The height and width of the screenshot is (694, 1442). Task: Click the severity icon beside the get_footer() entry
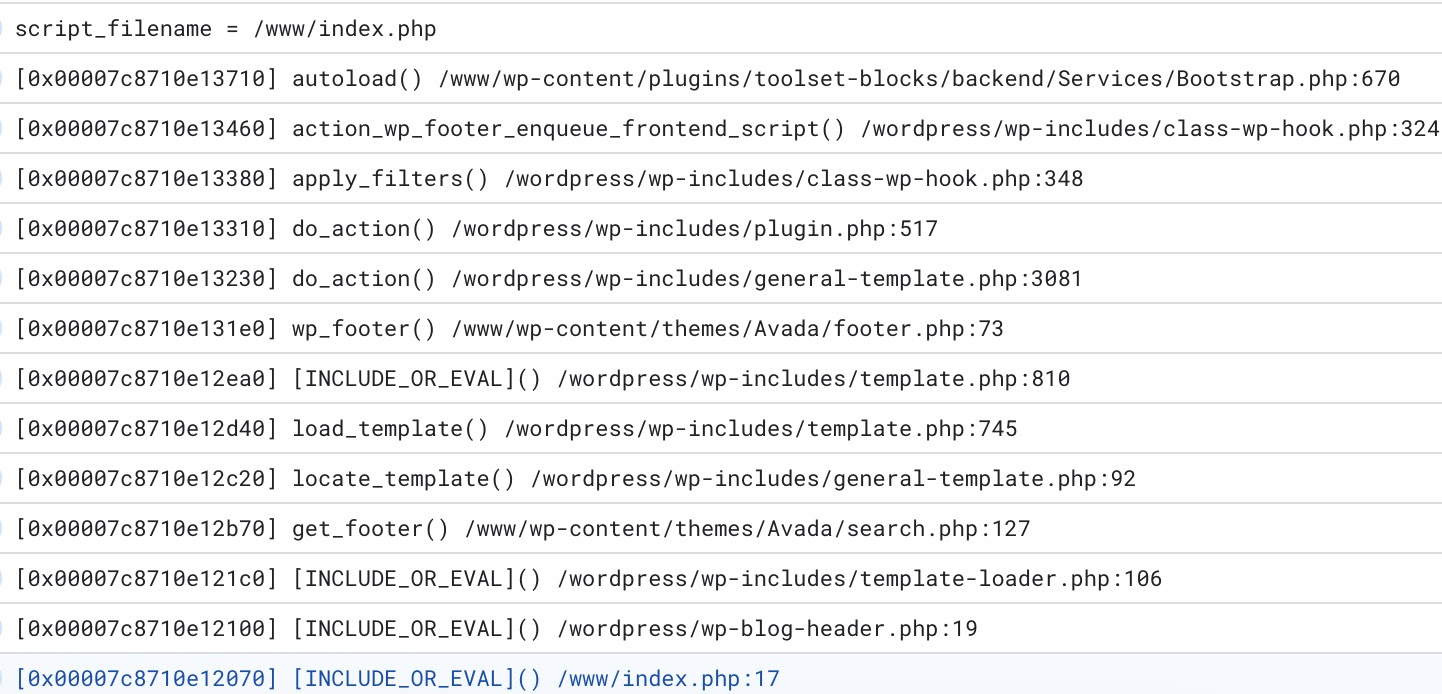pos(3,529)
